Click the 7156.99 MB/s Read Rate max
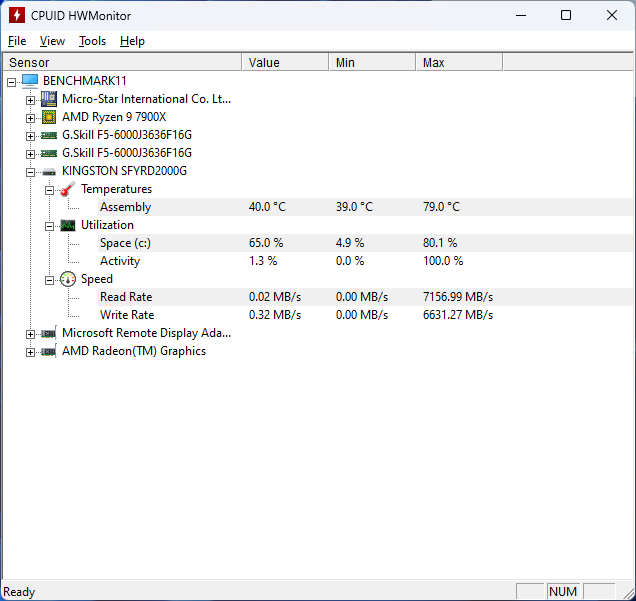Viewport: 636px width, 601px height. coord(458,297)
